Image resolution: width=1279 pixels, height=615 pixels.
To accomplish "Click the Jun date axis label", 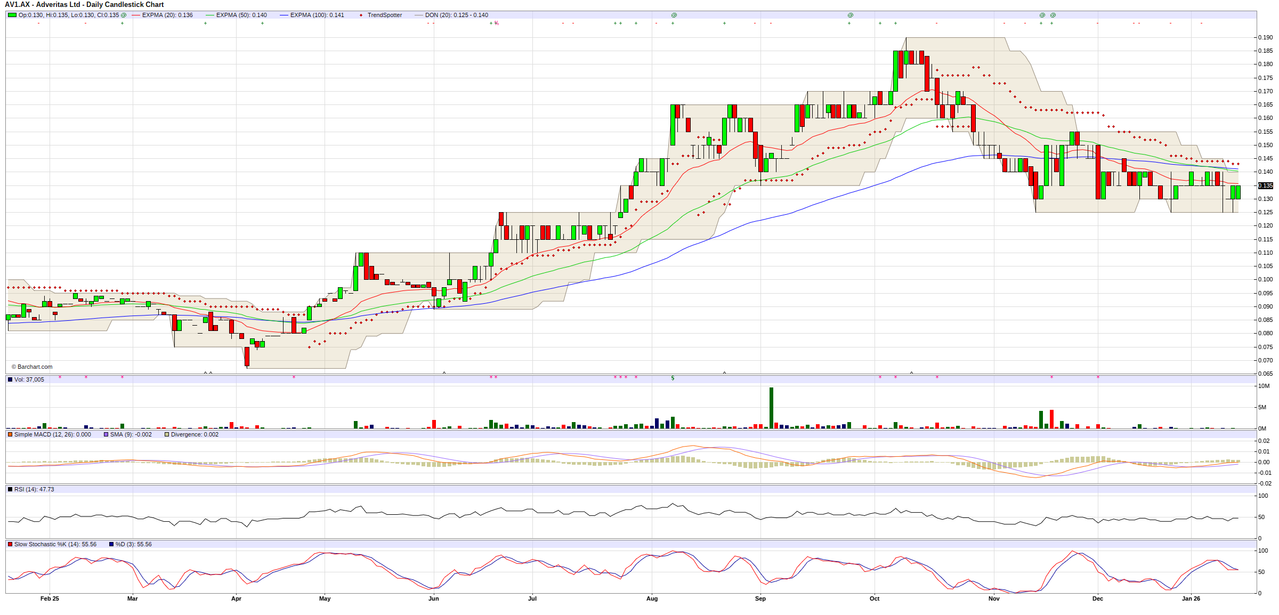I will [434, 597].
